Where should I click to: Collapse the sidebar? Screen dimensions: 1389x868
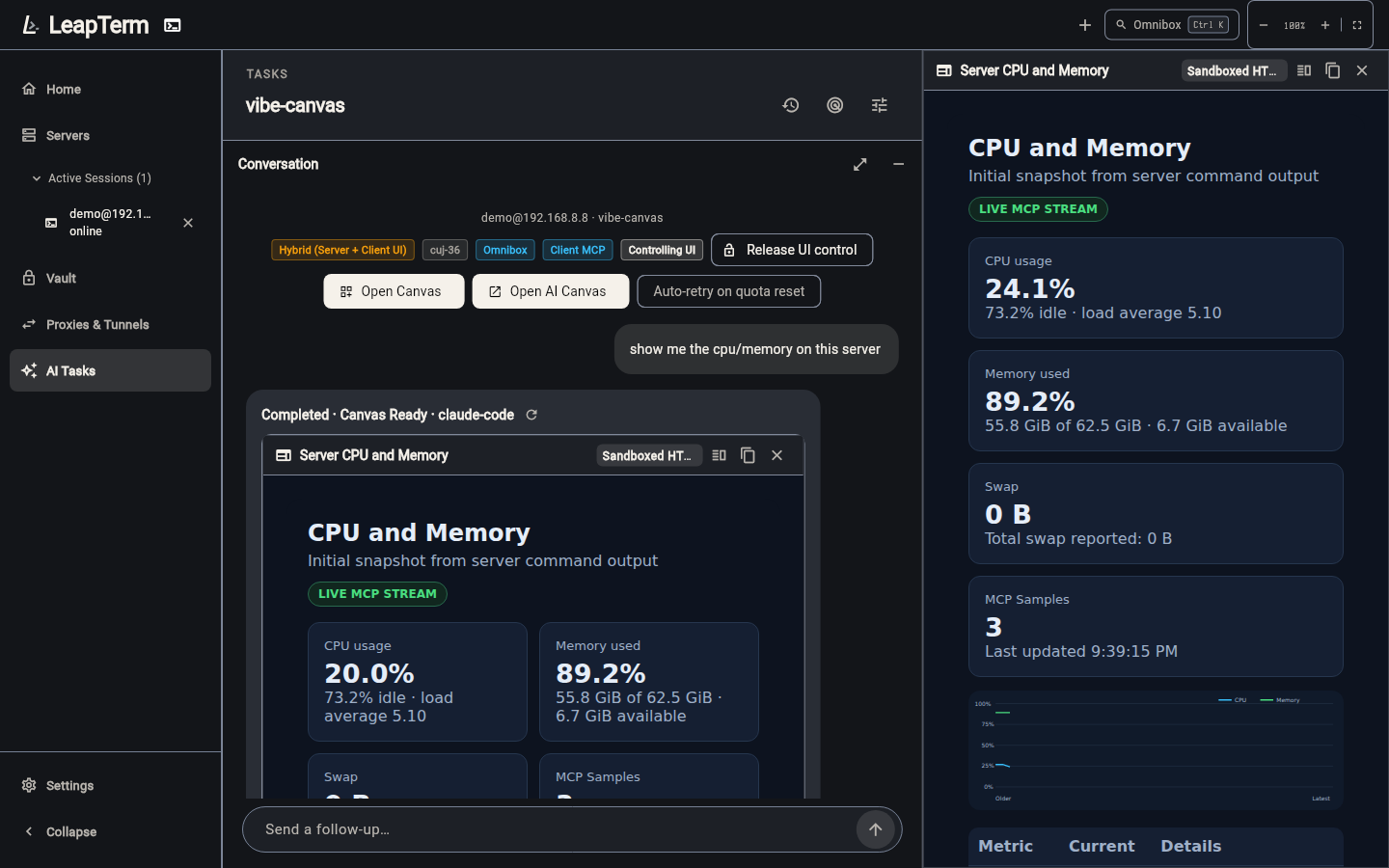(x=111, y=832)
